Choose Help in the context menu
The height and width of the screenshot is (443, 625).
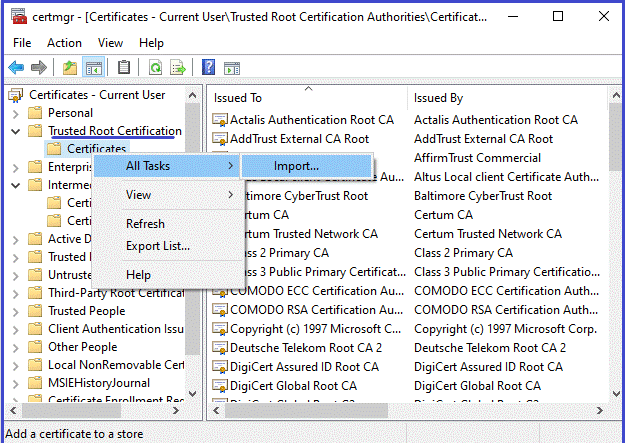[x=167, y=275]
